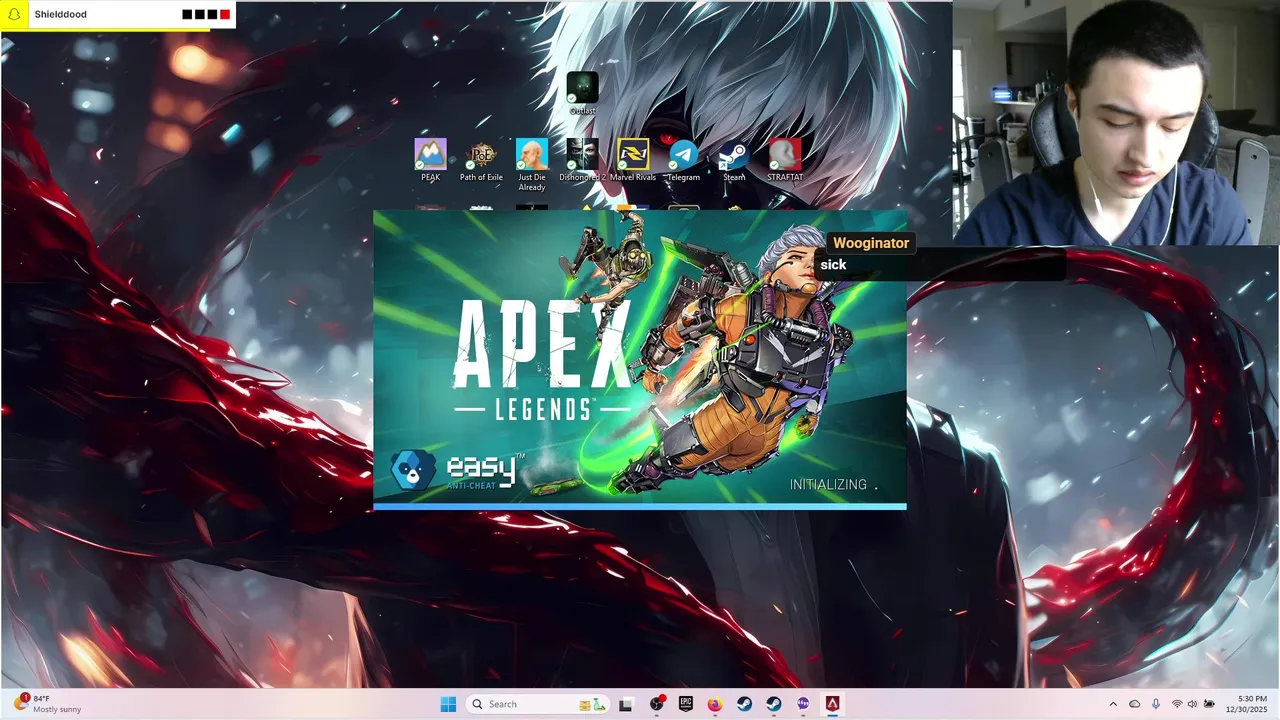Screen dimensions: 1280x720
Task: Open the purple chat app taskbar icon
Action: tap(803, 704)
